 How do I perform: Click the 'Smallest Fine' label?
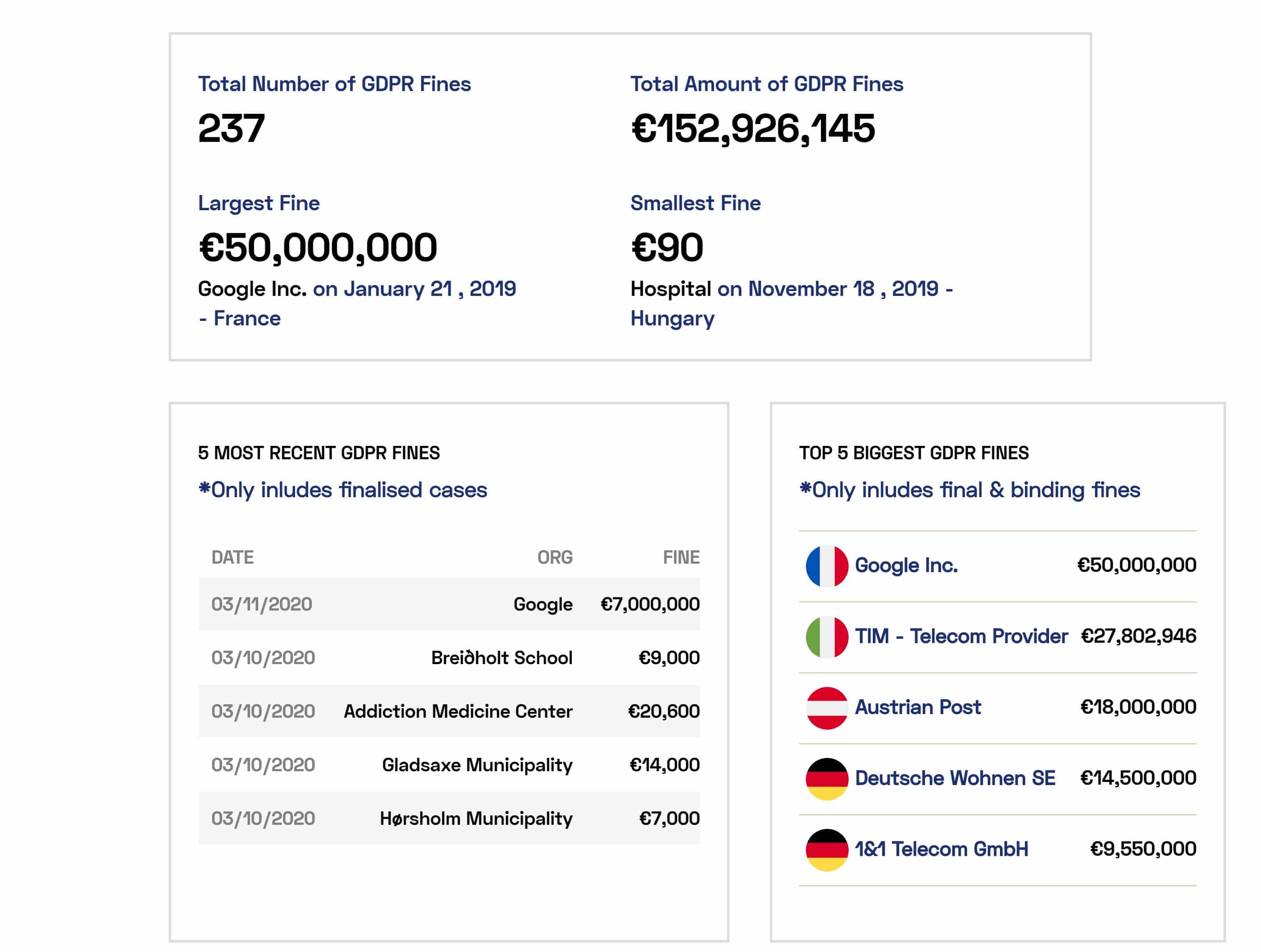click(x=696, y=203)
